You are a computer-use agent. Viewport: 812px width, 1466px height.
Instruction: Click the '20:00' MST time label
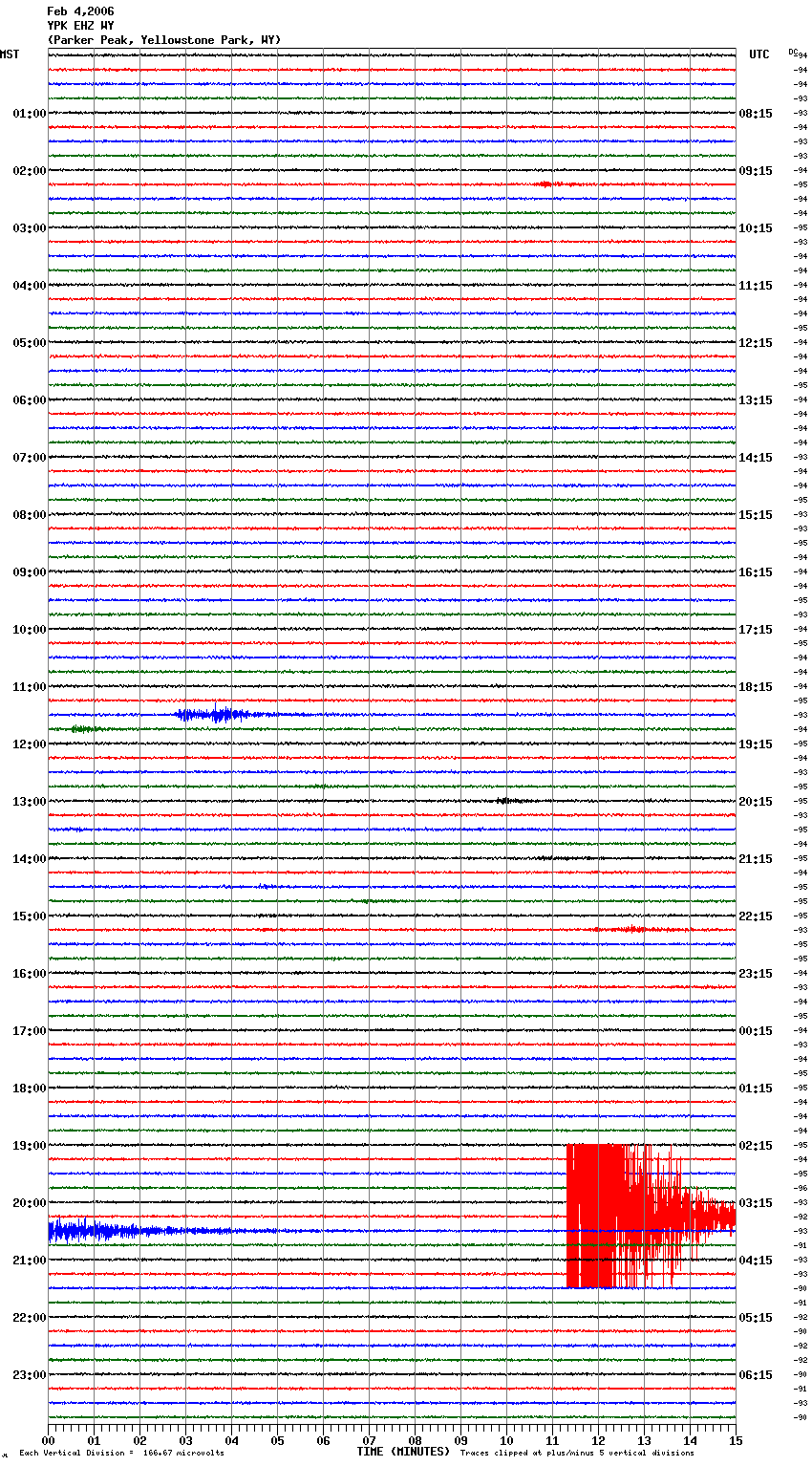point(30,1203)
